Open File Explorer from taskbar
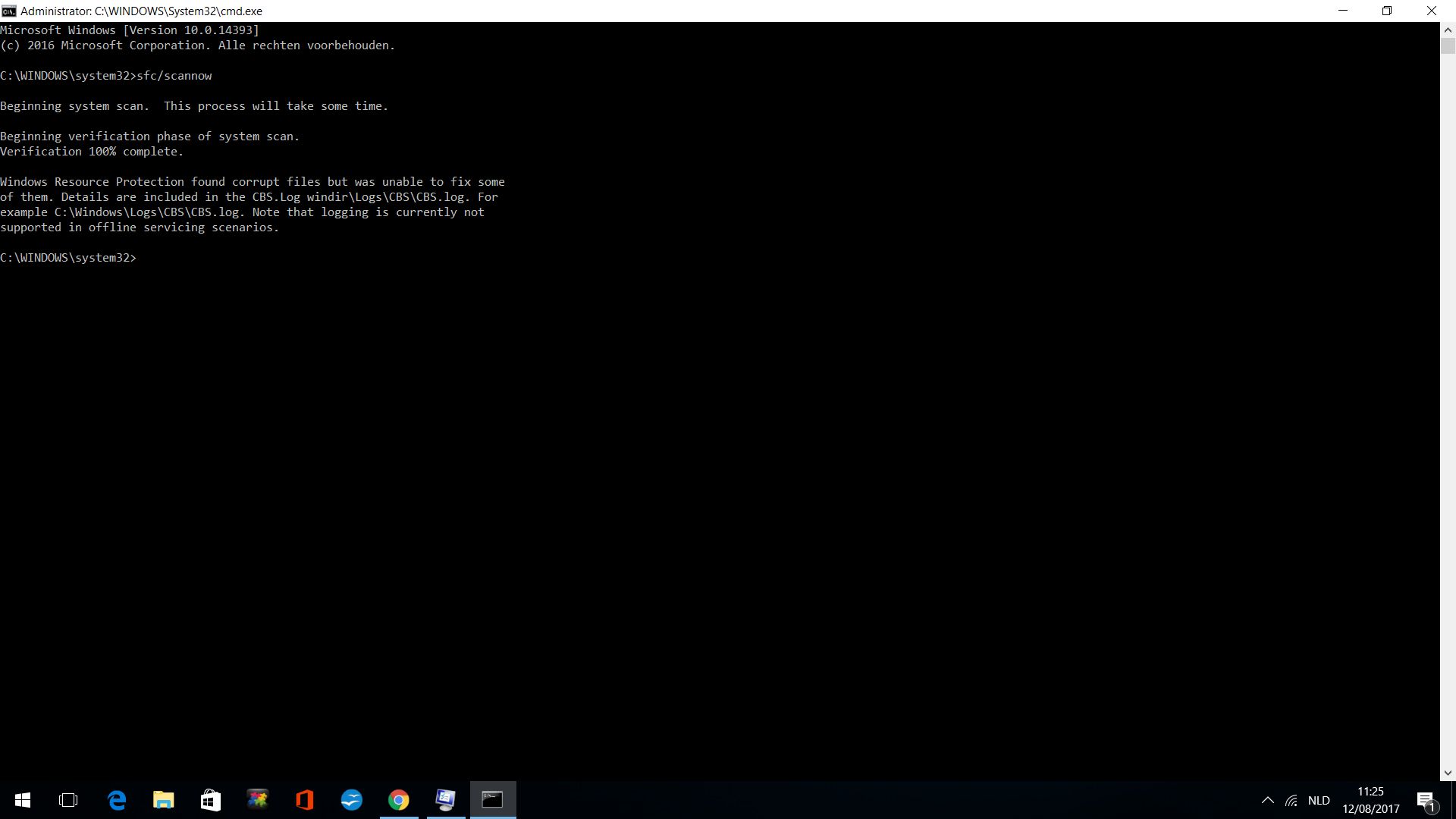This screenshot has height=819, width=1456. (164, 800)
